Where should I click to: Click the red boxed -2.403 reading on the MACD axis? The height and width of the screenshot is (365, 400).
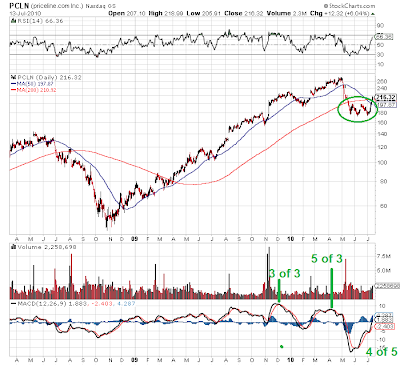385,327
